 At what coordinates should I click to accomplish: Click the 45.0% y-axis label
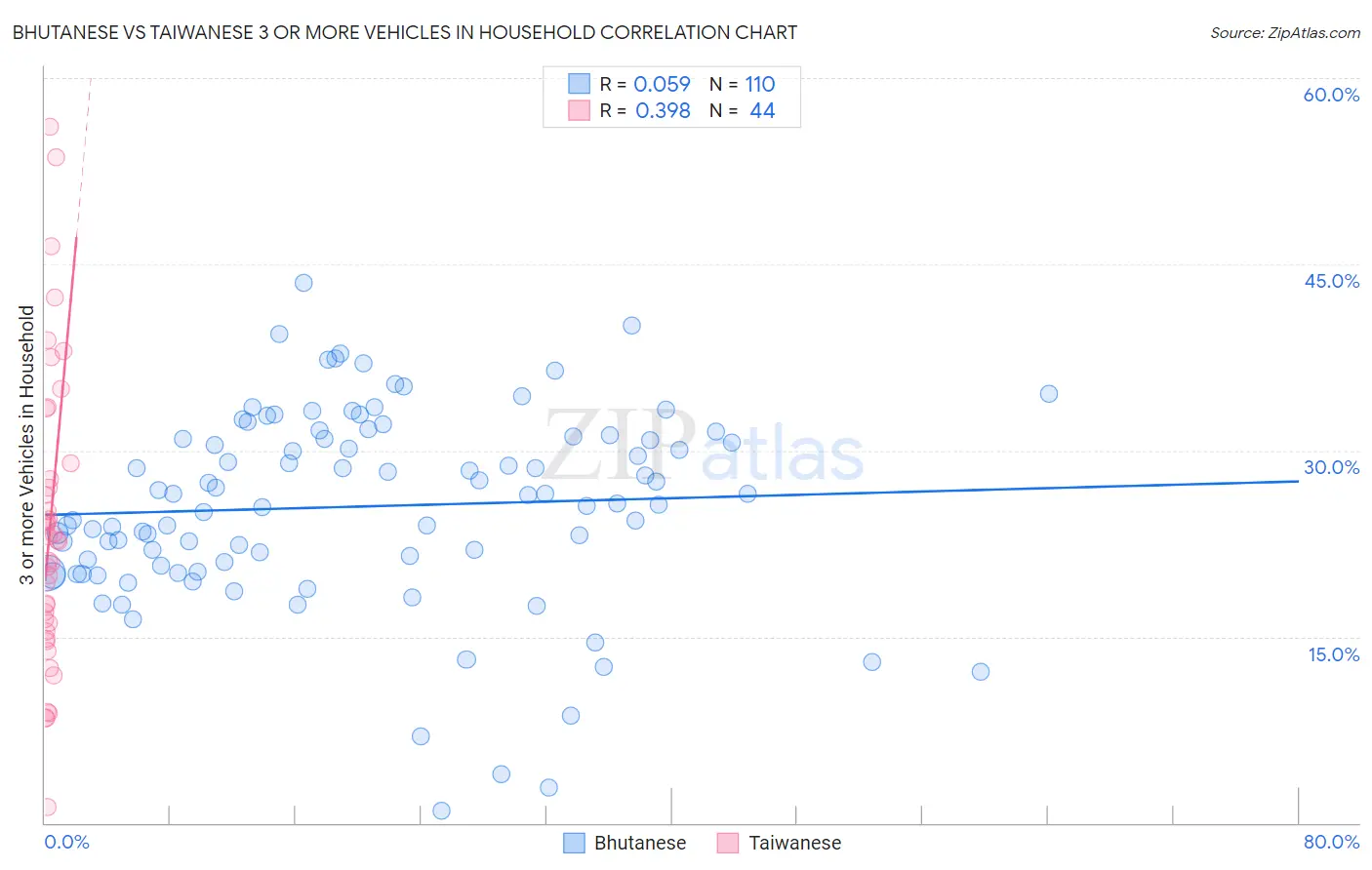point(1331,281)
